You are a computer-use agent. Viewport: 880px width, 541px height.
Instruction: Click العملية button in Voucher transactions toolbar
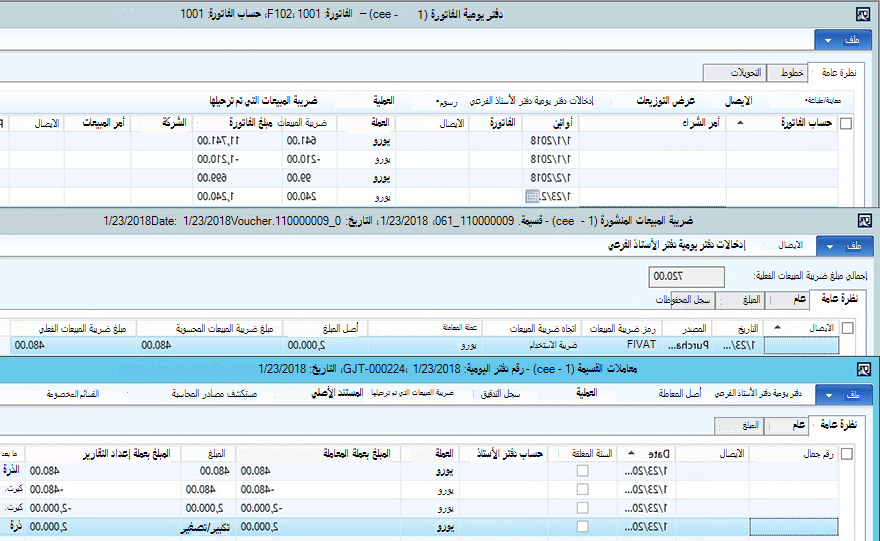pyautogui.click(x=586, y=393)
